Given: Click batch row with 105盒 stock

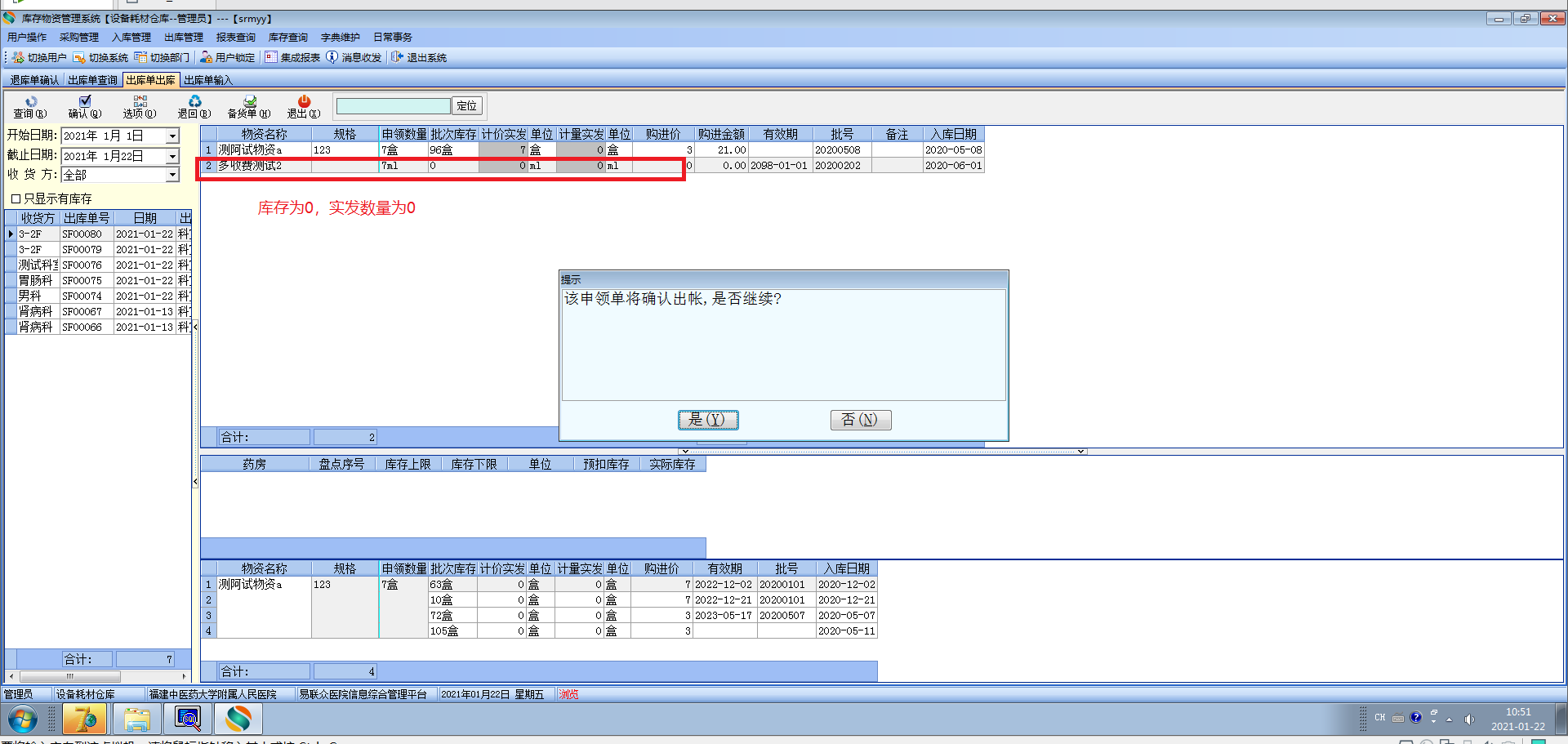Looking at the screenshot, I should click(x=539, y=631).
